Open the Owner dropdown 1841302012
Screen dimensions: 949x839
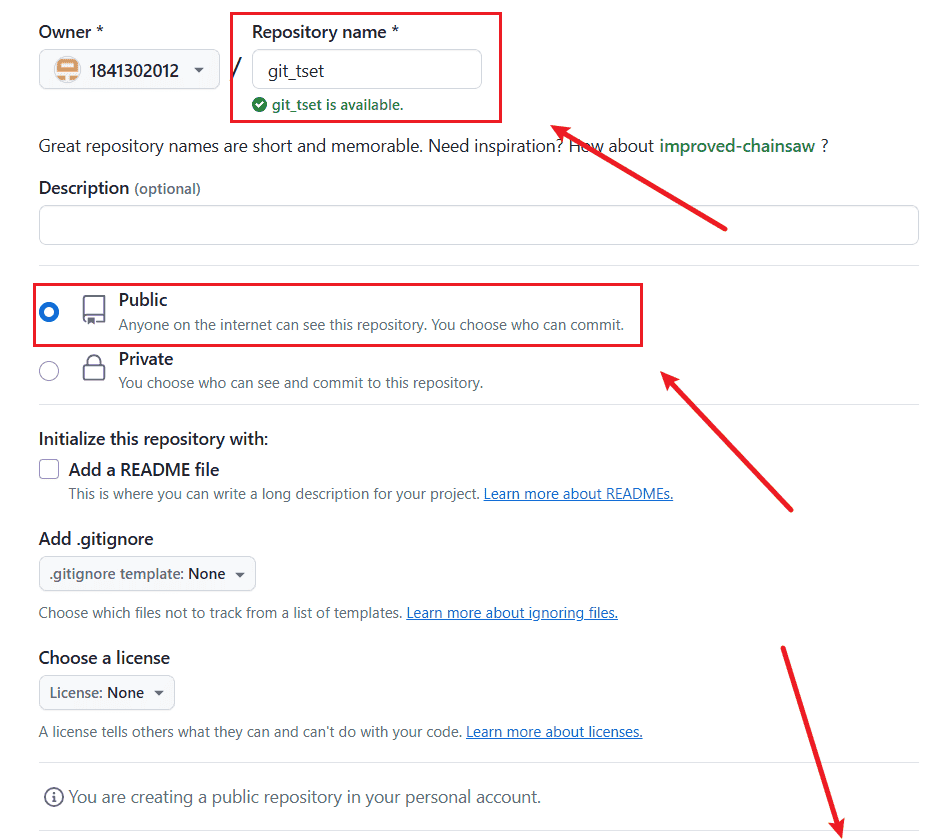[x=129, y=70]
